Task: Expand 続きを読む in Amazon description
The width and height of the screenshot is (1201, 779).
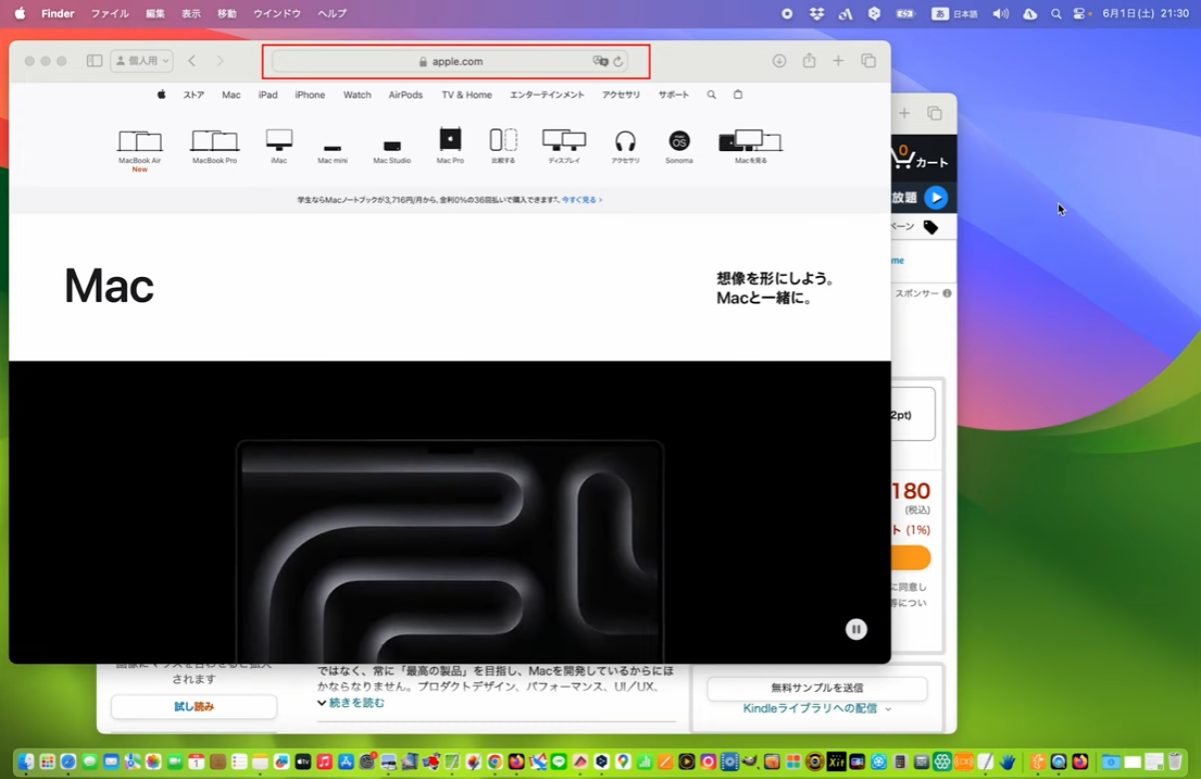Action: [351, 703]
